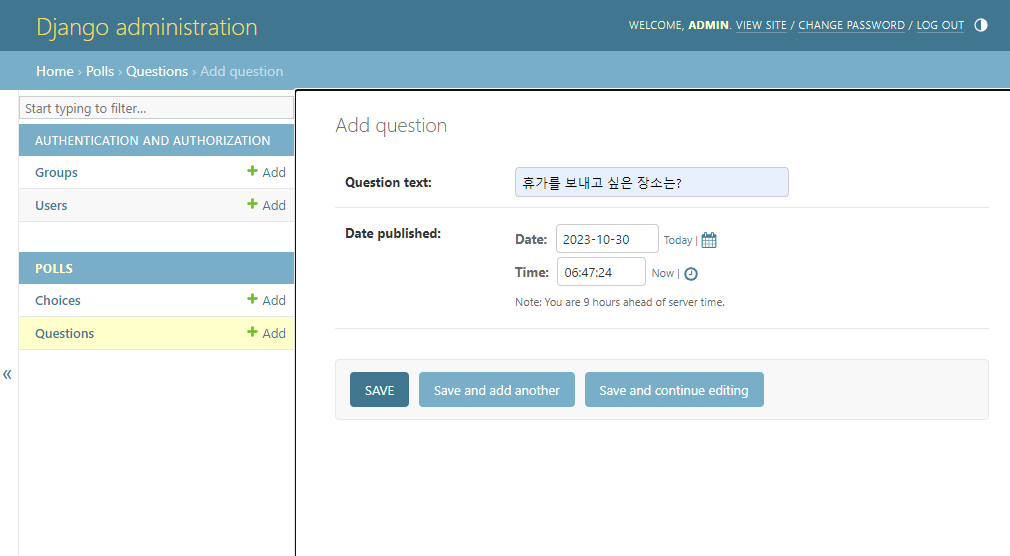Click the Today shortcut link

(678, 240)
